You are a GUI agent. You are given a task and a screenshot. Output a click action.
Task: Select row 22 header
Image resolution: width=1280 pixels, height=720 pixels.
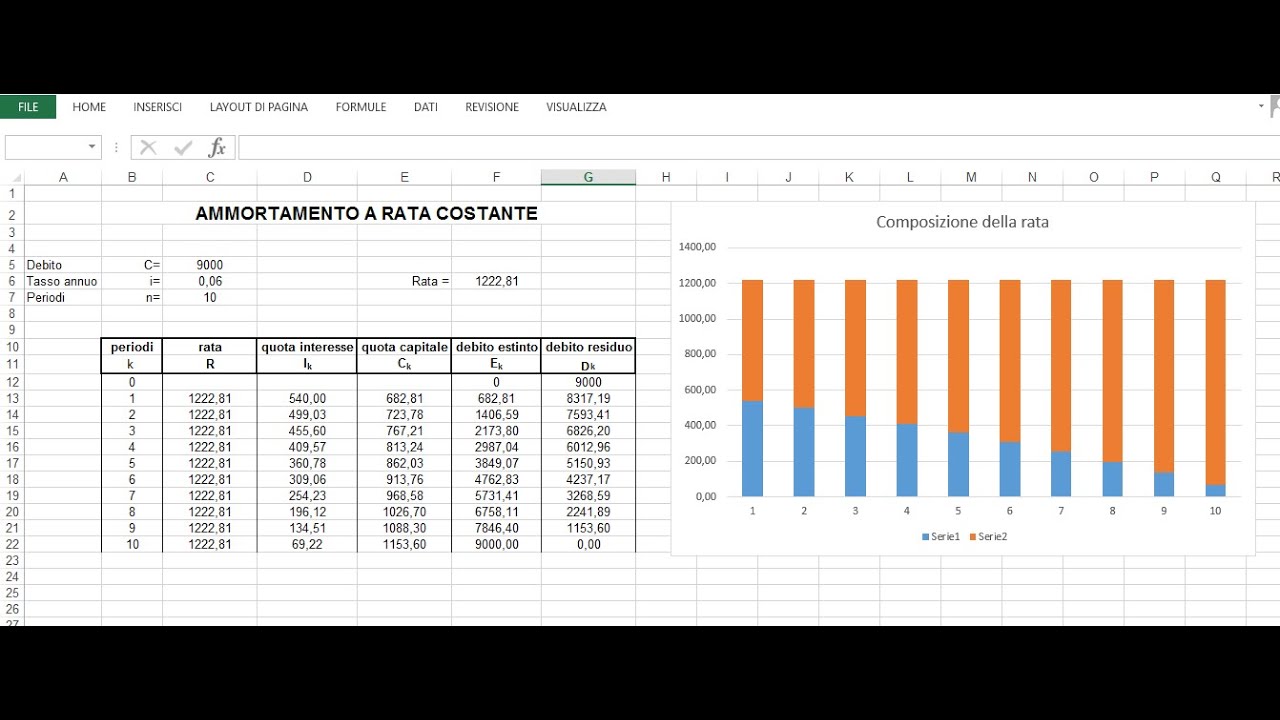[12, 544]
